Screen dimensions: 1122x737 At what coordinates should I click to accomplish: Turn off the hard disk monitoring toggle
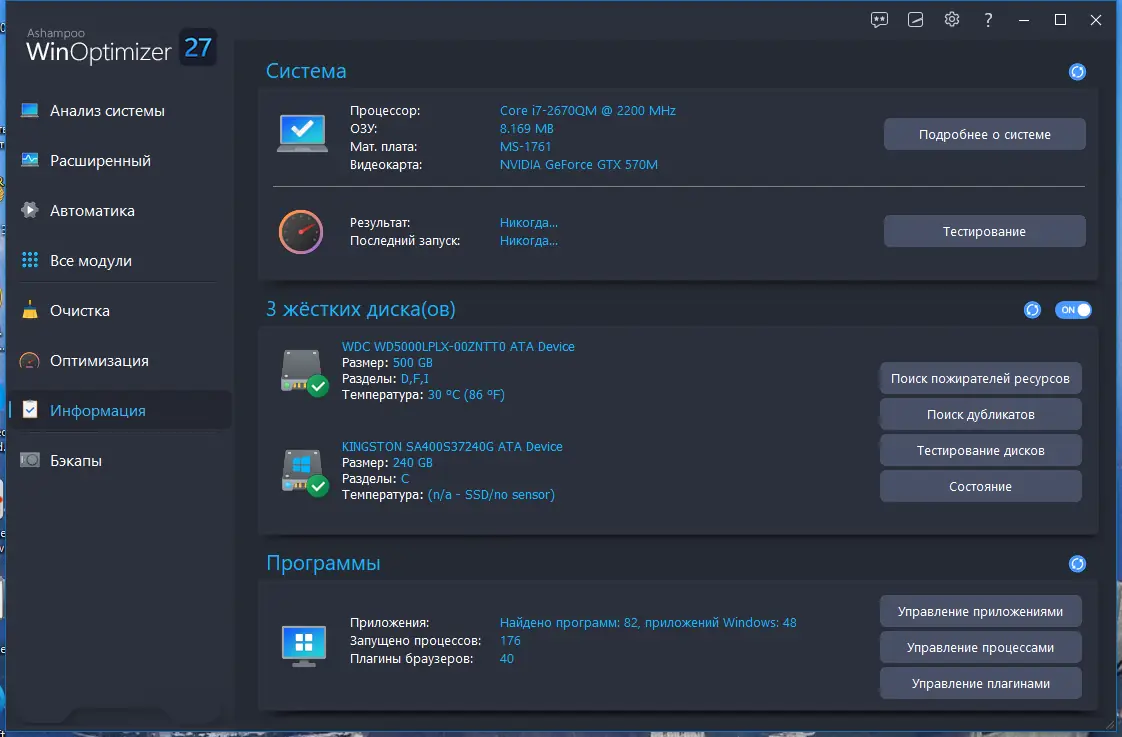1073,310
